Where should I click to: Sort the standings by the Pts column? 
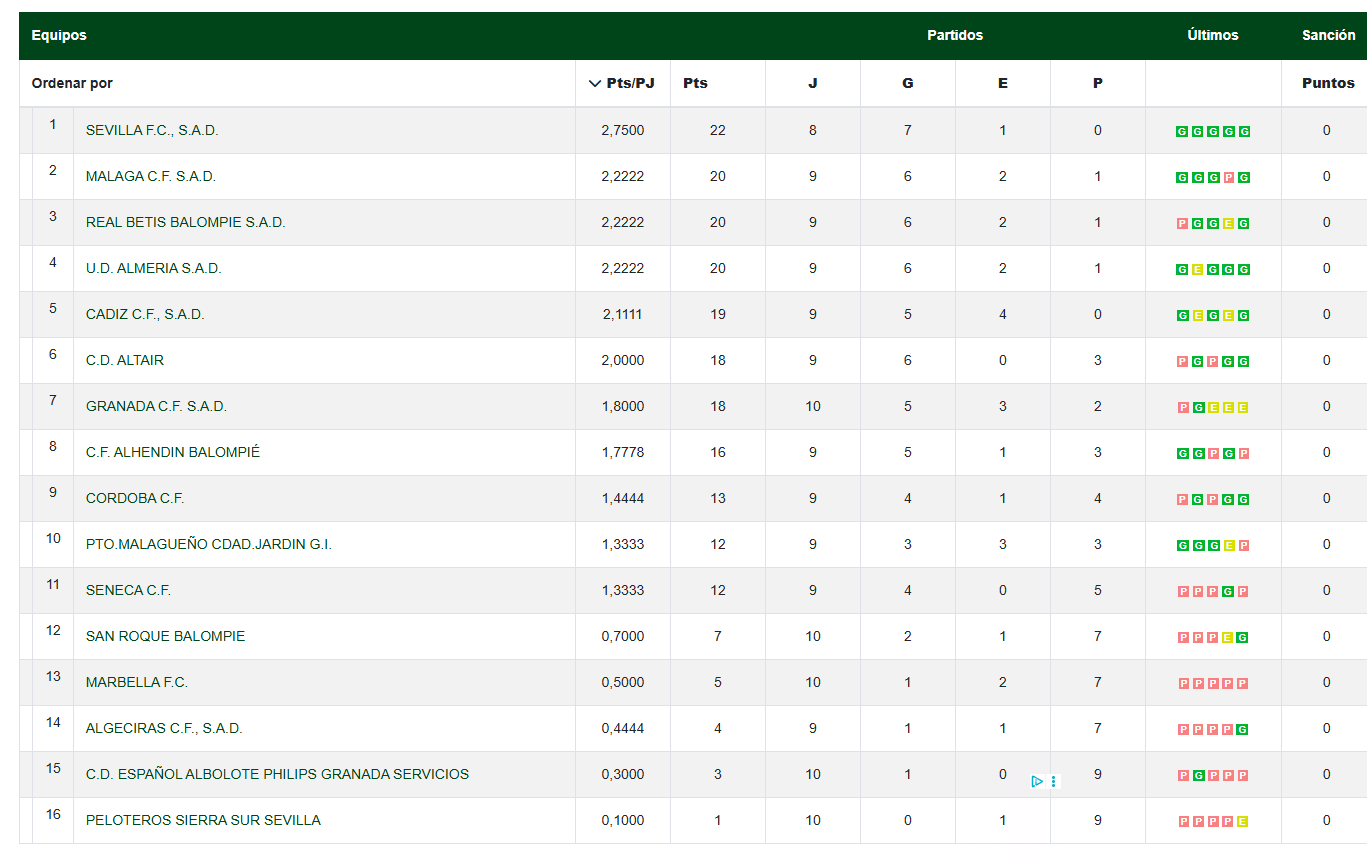pyautogui.click(x=695, y=83)
